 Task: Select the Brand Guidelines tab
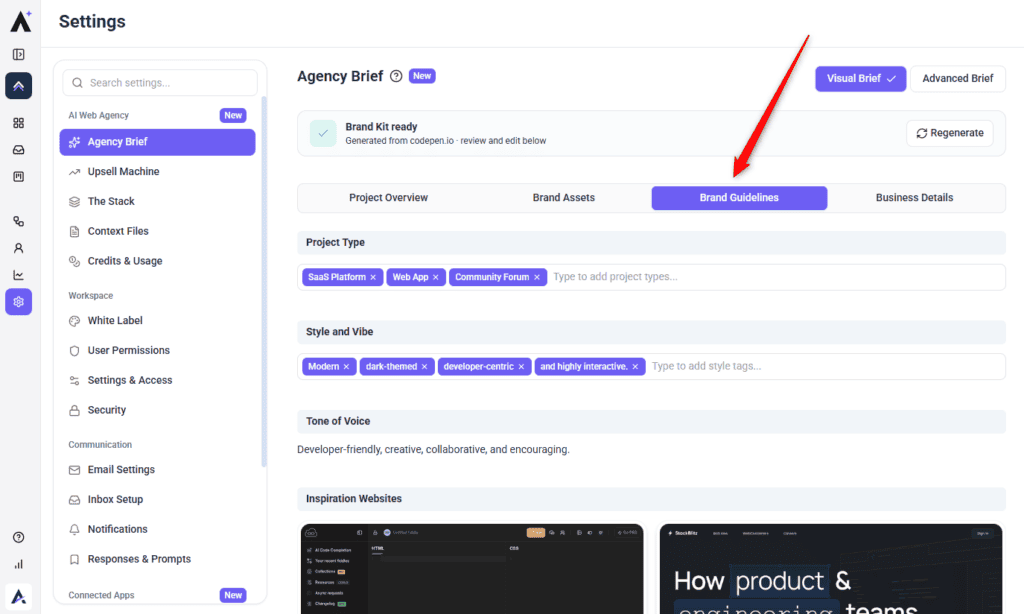[x=739, y=198]
